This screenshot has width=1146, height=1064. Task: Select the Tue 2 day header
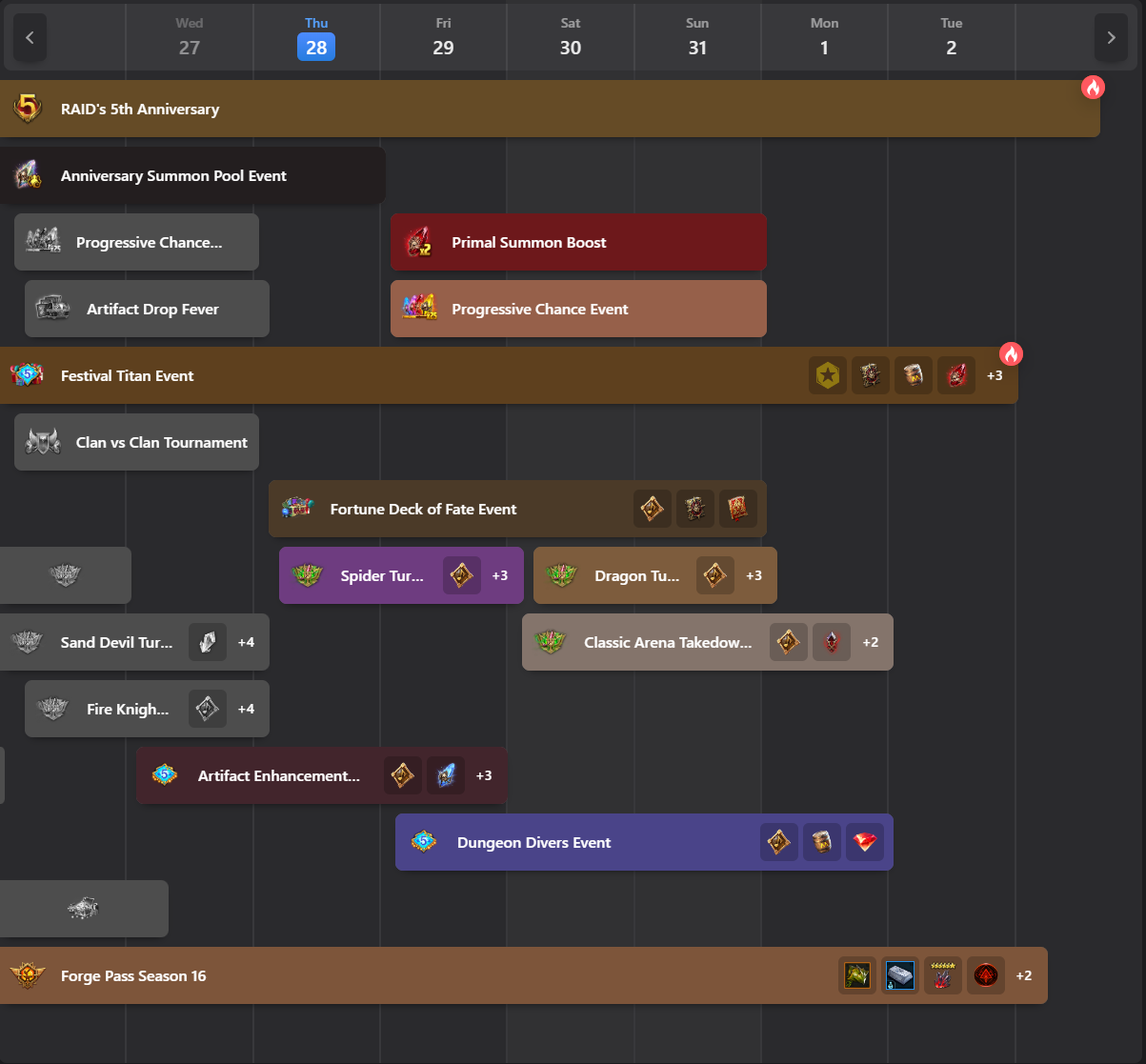point(952,36)
